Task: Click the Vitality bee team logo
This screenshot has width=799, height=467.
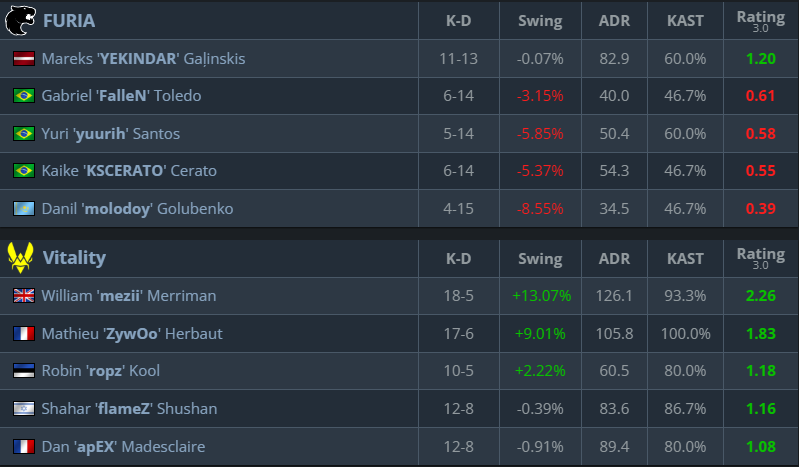Action: point(20,258)
